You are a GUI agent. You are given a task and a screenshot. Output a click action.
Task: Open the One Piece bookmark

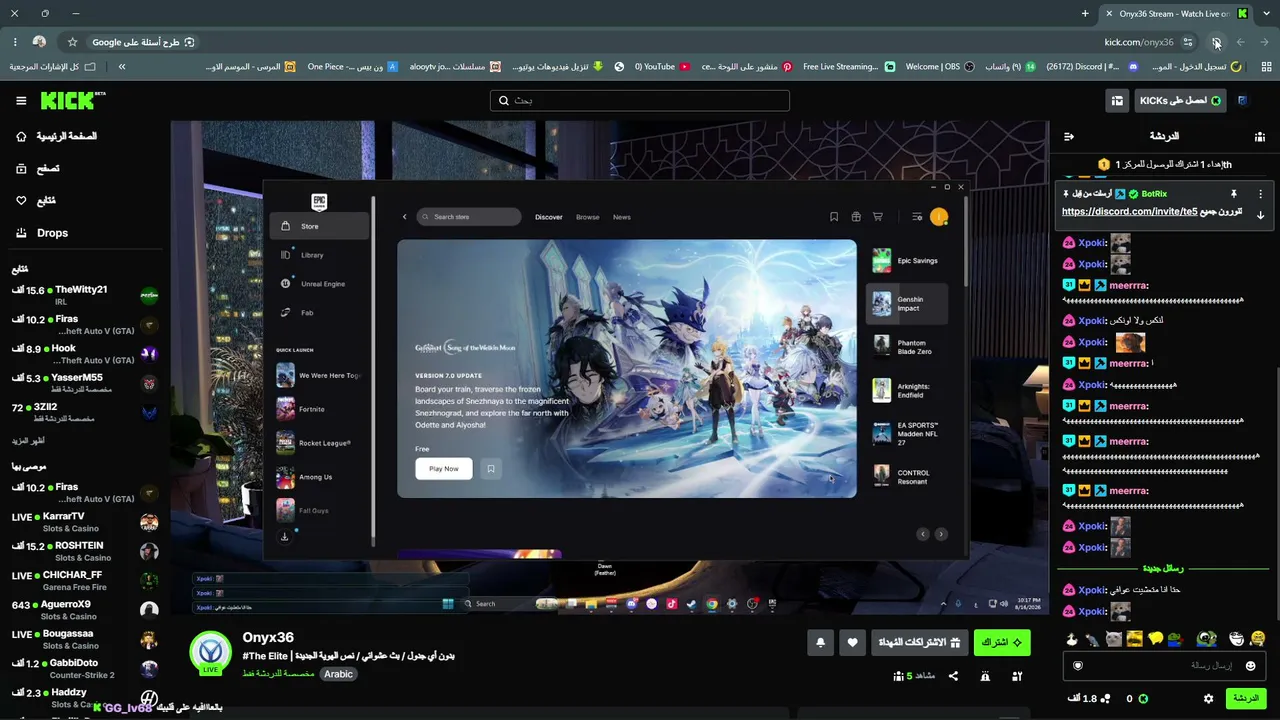352,67
